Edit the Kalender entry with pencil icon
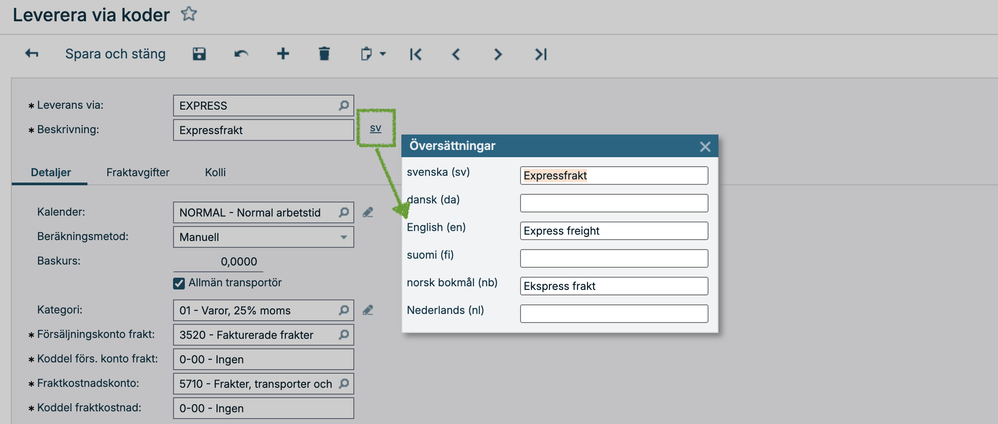Screen dimensions: 998x424 tap(368, 212)
